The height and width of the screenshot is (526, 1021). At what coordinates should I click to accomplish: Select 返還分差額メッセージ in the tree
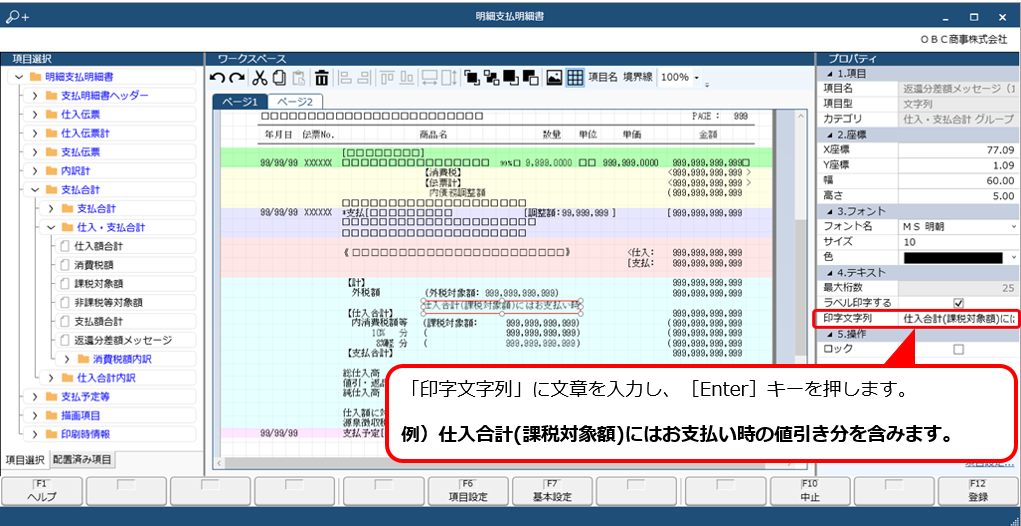click(123, 340)
